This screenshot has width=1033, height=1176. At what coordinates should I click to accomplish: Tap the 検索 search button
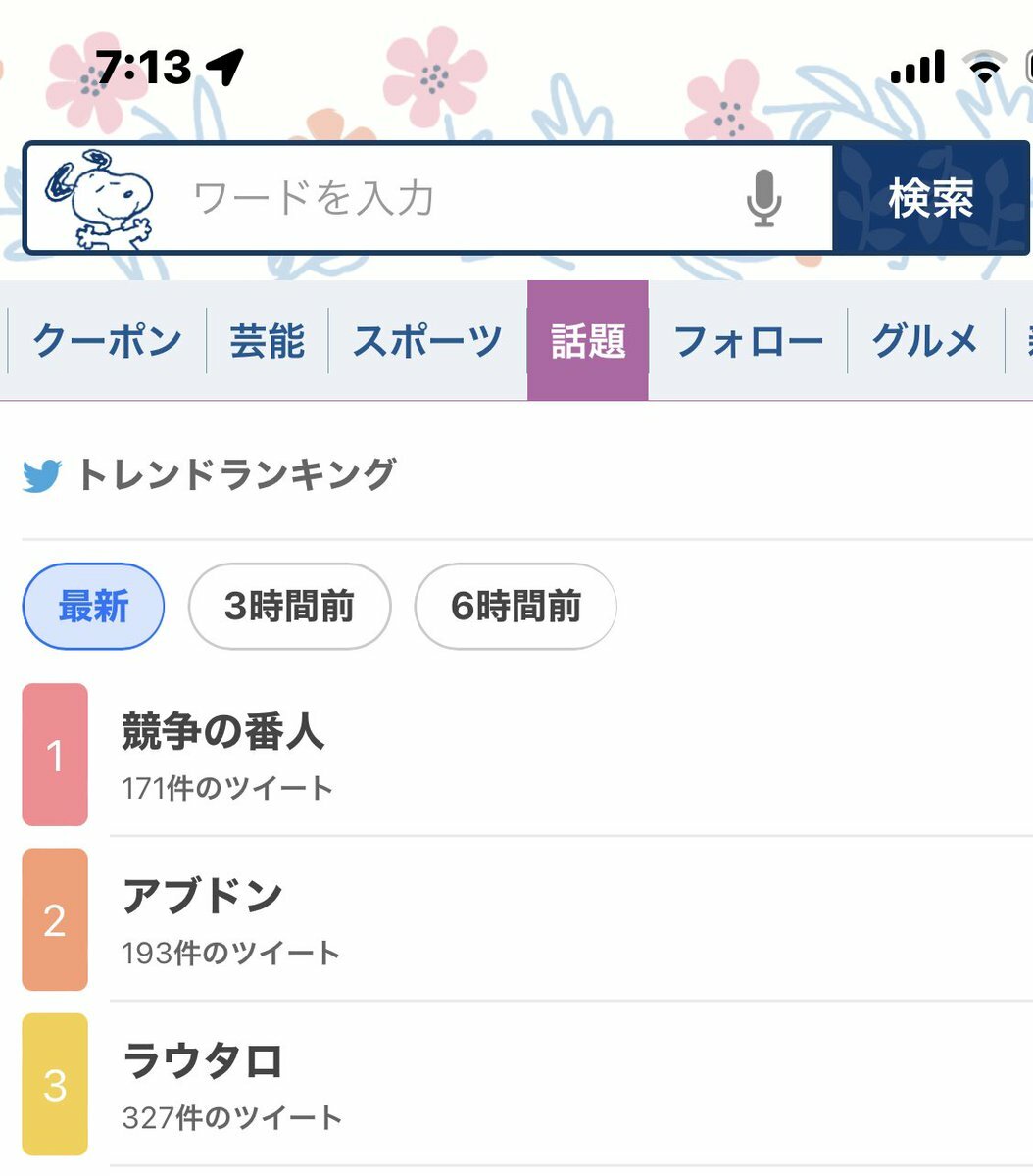point(930,198)
